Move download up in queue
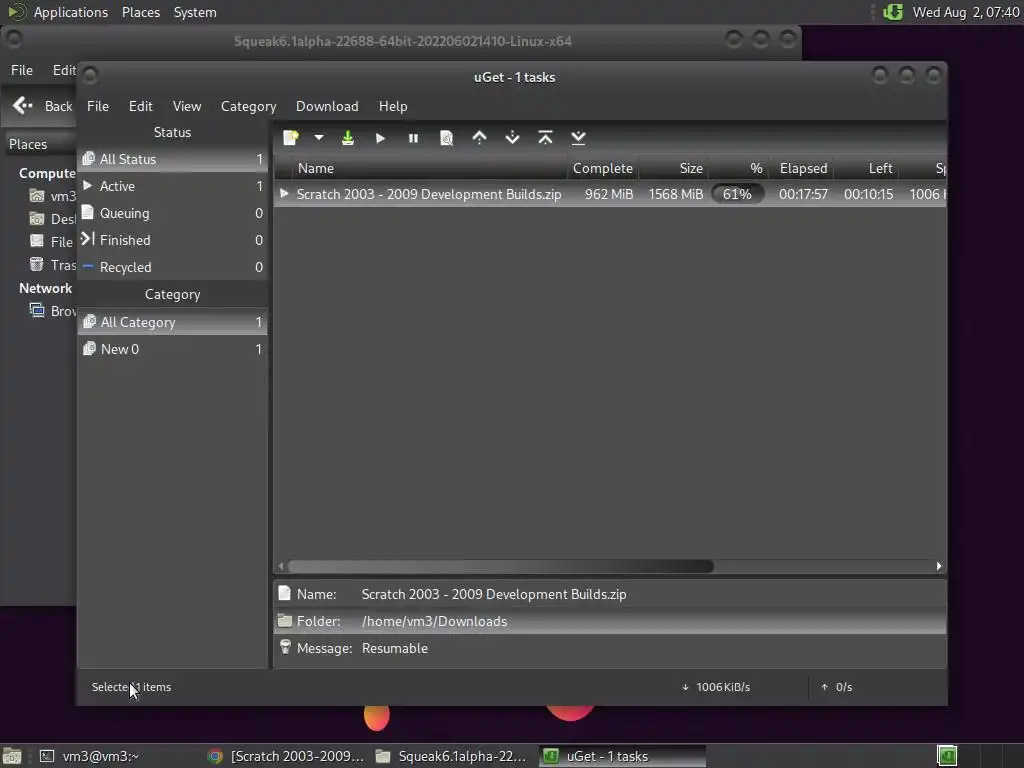The width and height of the screenshot is (1024, 768). tap(479, 138)
